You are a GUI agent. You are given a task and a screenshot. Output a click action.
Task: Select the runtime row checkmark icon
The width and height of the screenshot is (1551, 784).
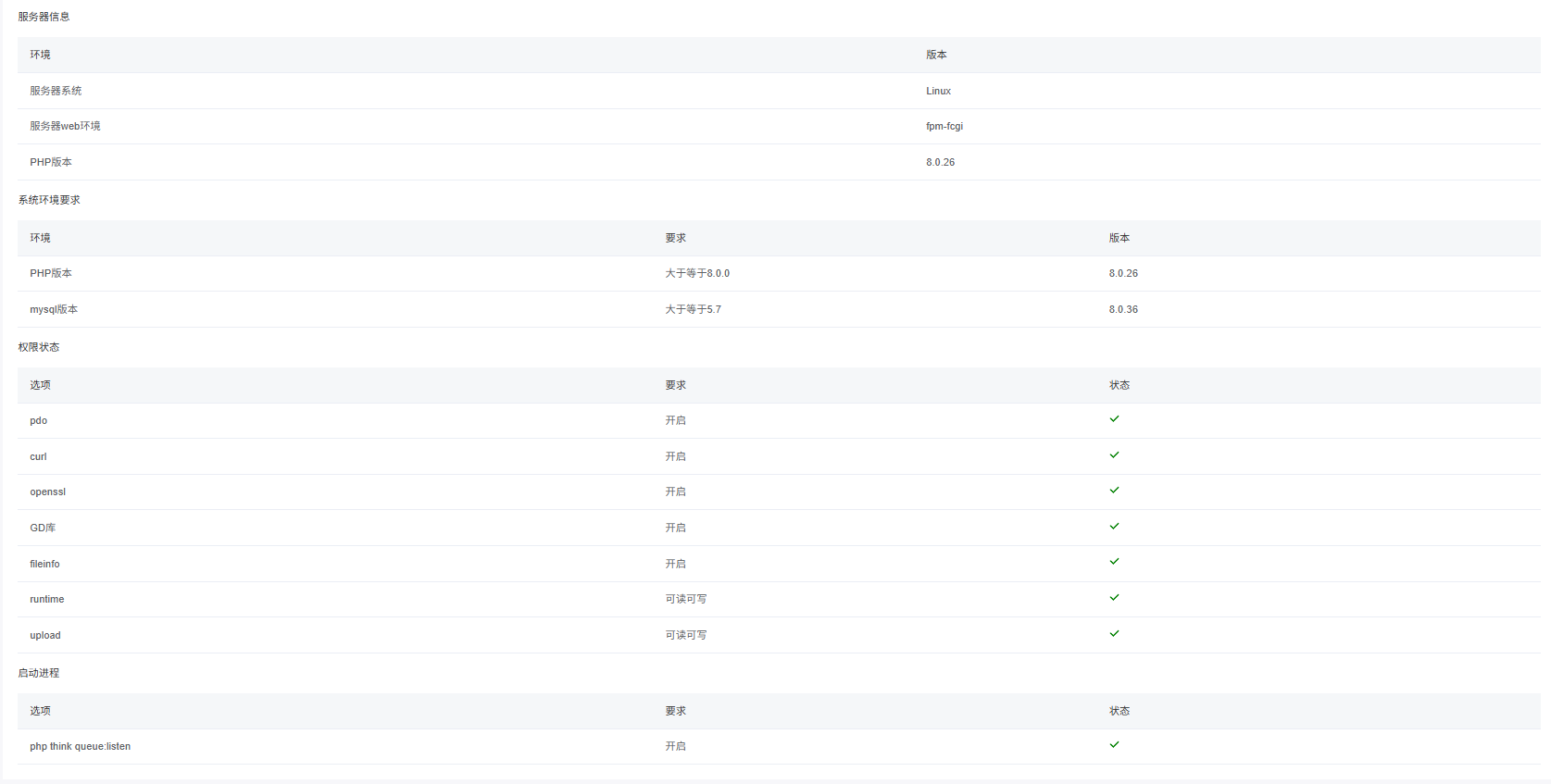1114,598
